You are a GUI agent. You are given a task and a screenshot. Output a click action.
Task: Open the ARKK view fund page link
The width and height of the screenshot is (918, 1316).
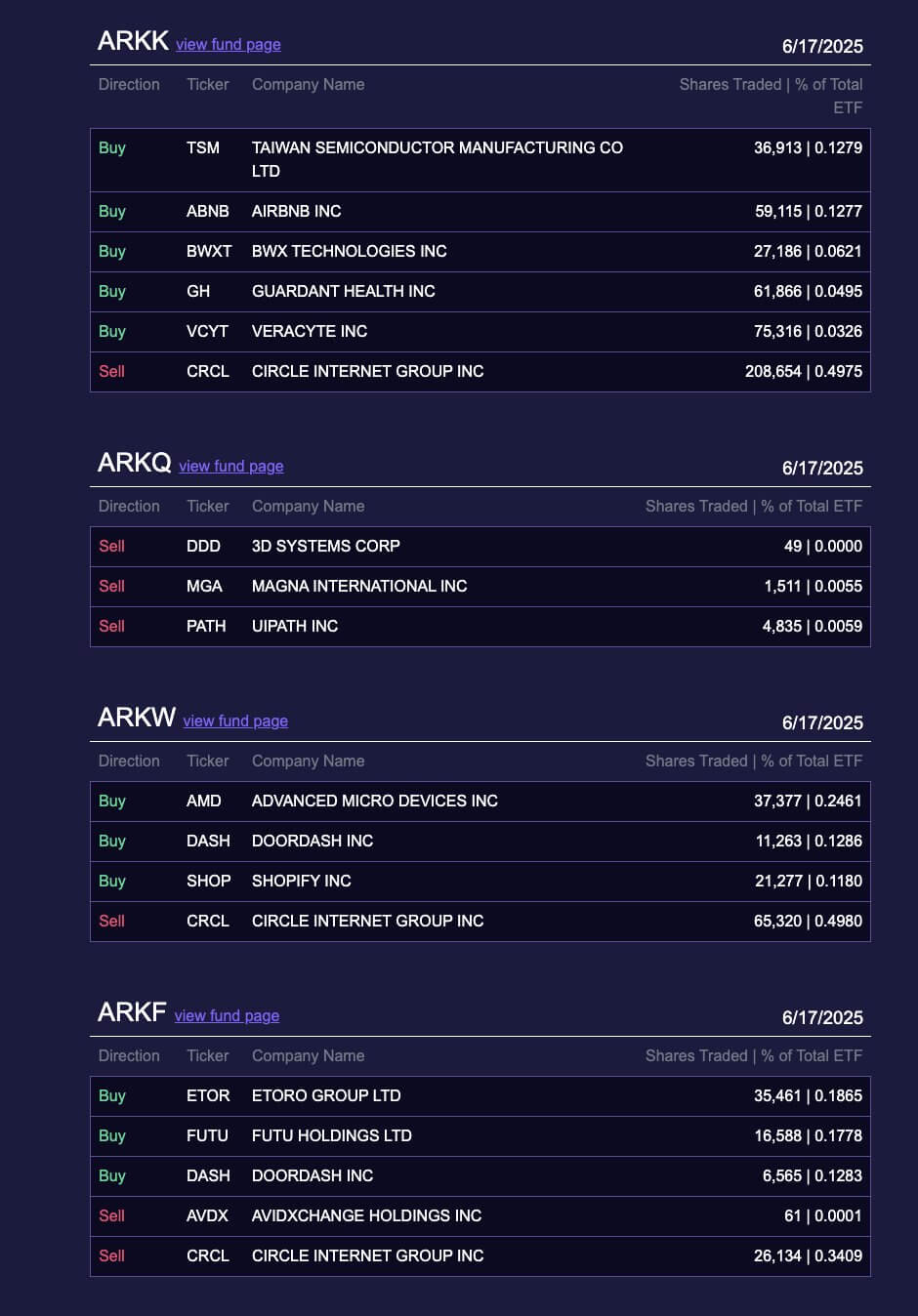pos(227,45)
